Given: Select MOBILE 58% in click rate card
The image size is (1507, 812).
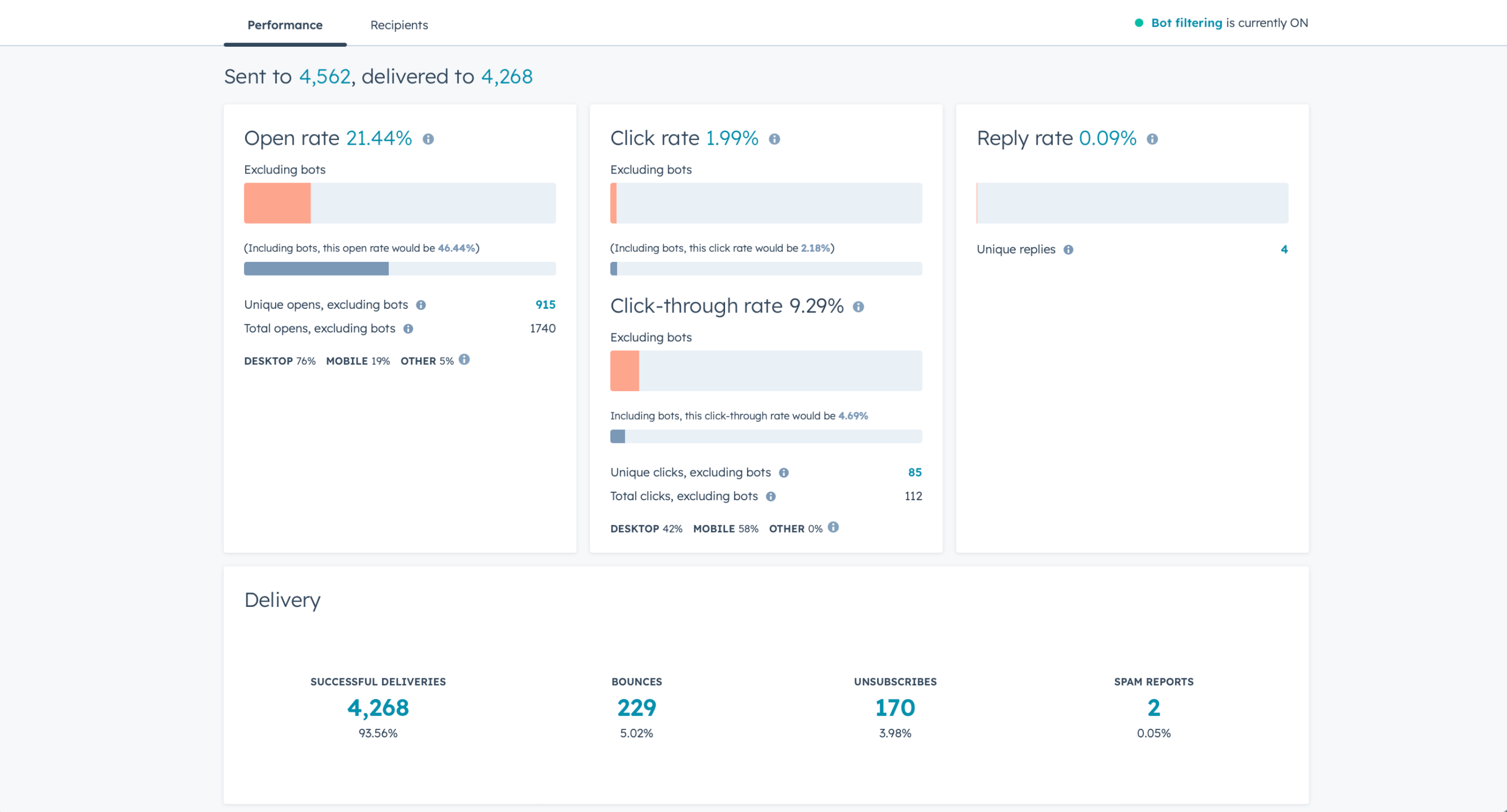Looking at the screenshot, I should point(726,529).
